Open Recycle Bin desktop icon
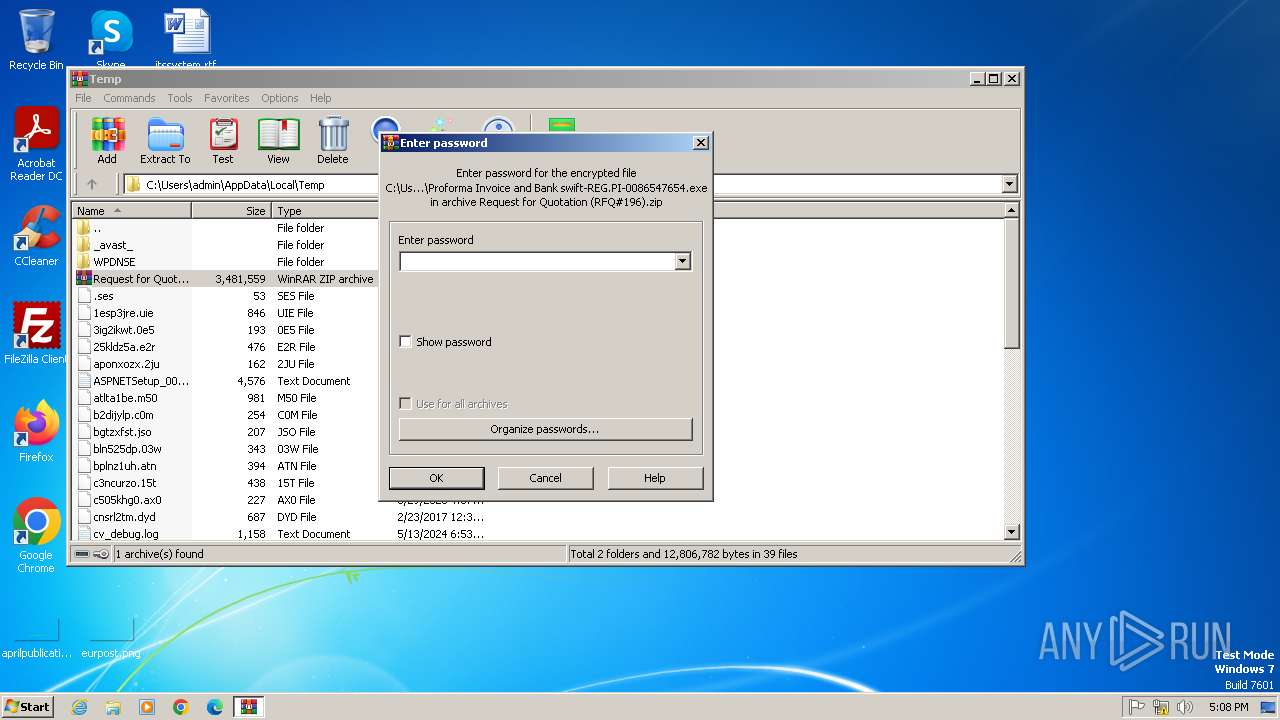The image size is (1280, 720). (x=36, y=40)
